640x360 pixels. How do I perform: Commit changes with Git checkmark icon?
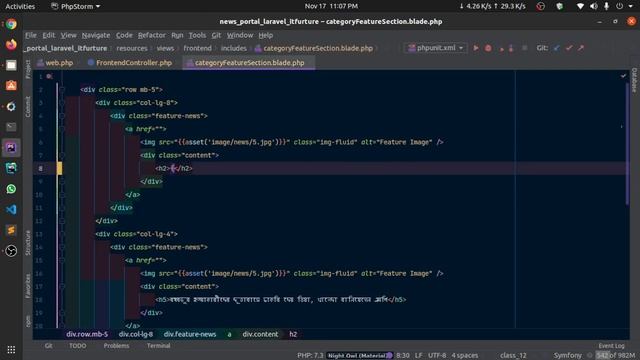pos(569,48)
